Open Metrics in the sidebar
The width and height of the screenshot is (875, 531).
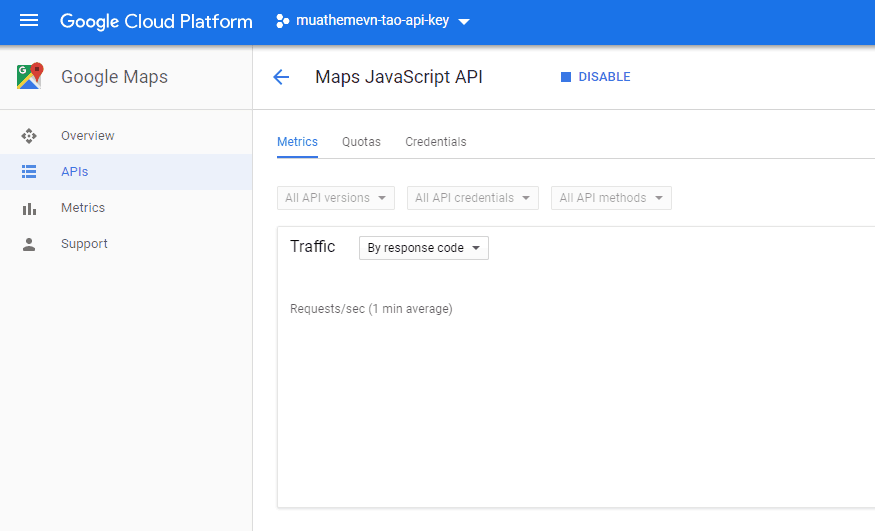126,207
